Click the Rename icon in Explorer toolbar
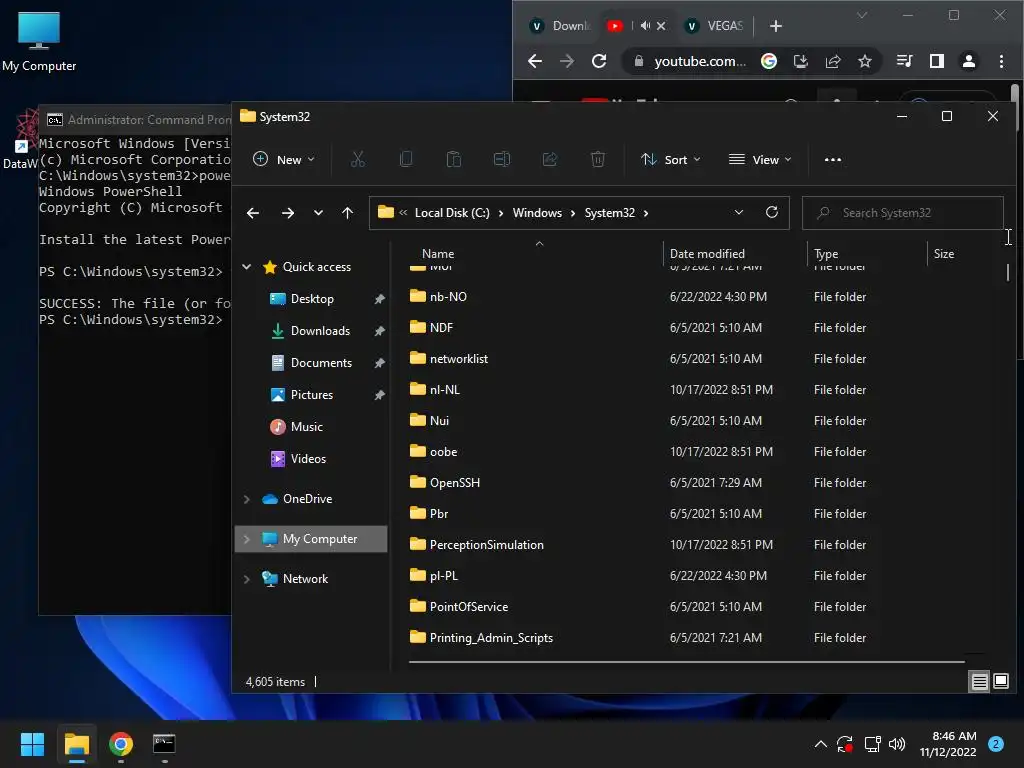The image size is (1024, 768). (502, 159)
